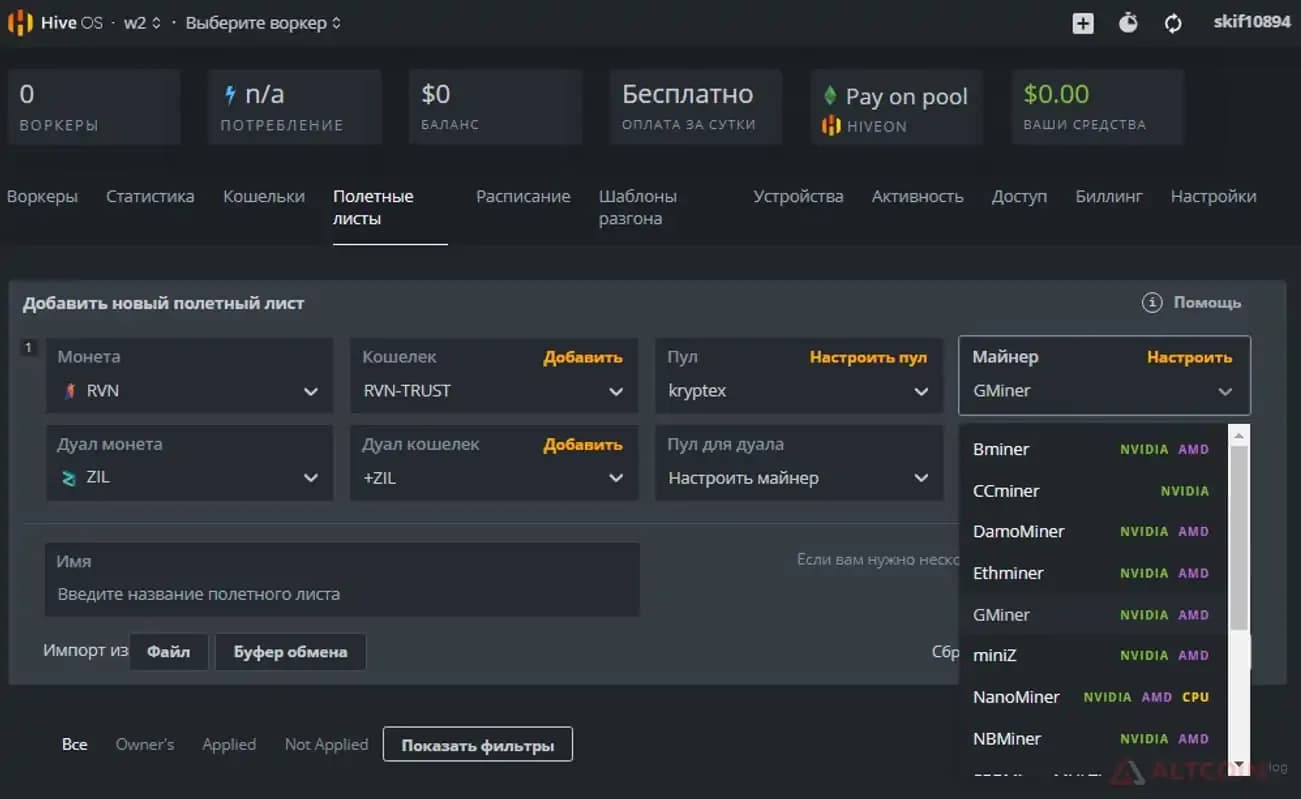Click Настроить пул link
This screenshot has height=799, width=1301.
868,357
